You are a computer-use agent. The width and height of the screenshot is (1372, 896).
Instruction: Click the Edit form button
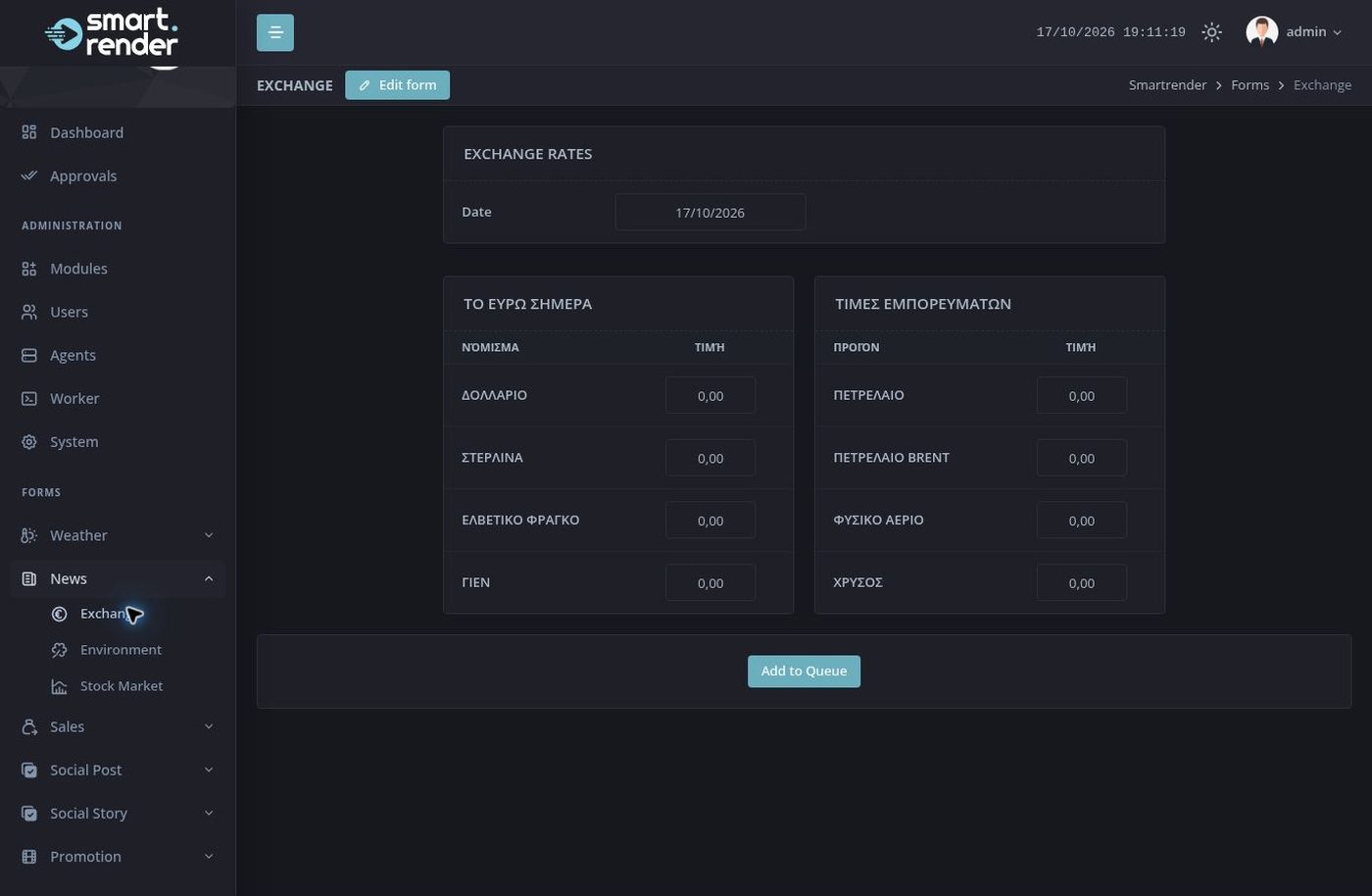point(397,85)
